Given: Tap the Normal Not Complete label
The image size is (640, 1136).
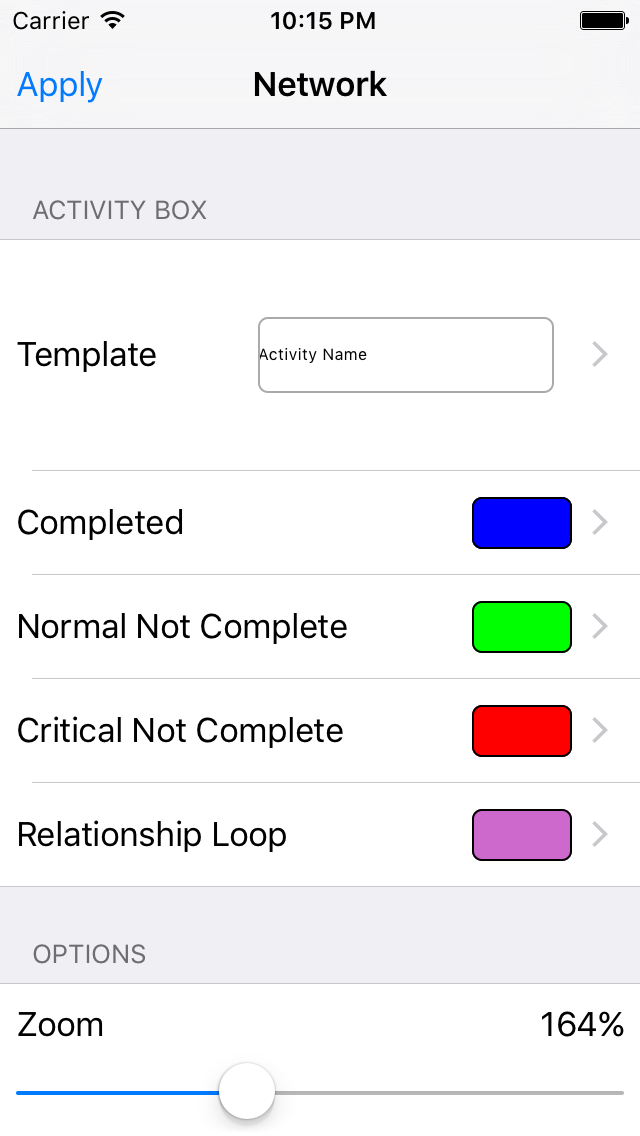Looking at the screenshot, I should (182, 627).
